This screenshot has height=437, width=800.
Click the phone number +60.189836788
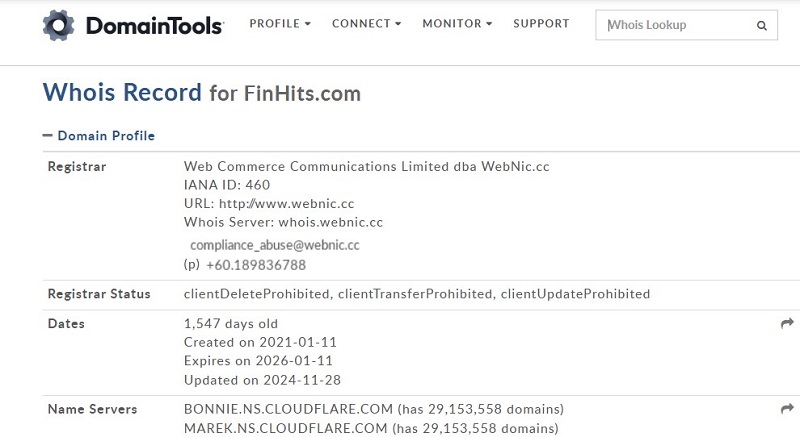[x=256, y=265]
